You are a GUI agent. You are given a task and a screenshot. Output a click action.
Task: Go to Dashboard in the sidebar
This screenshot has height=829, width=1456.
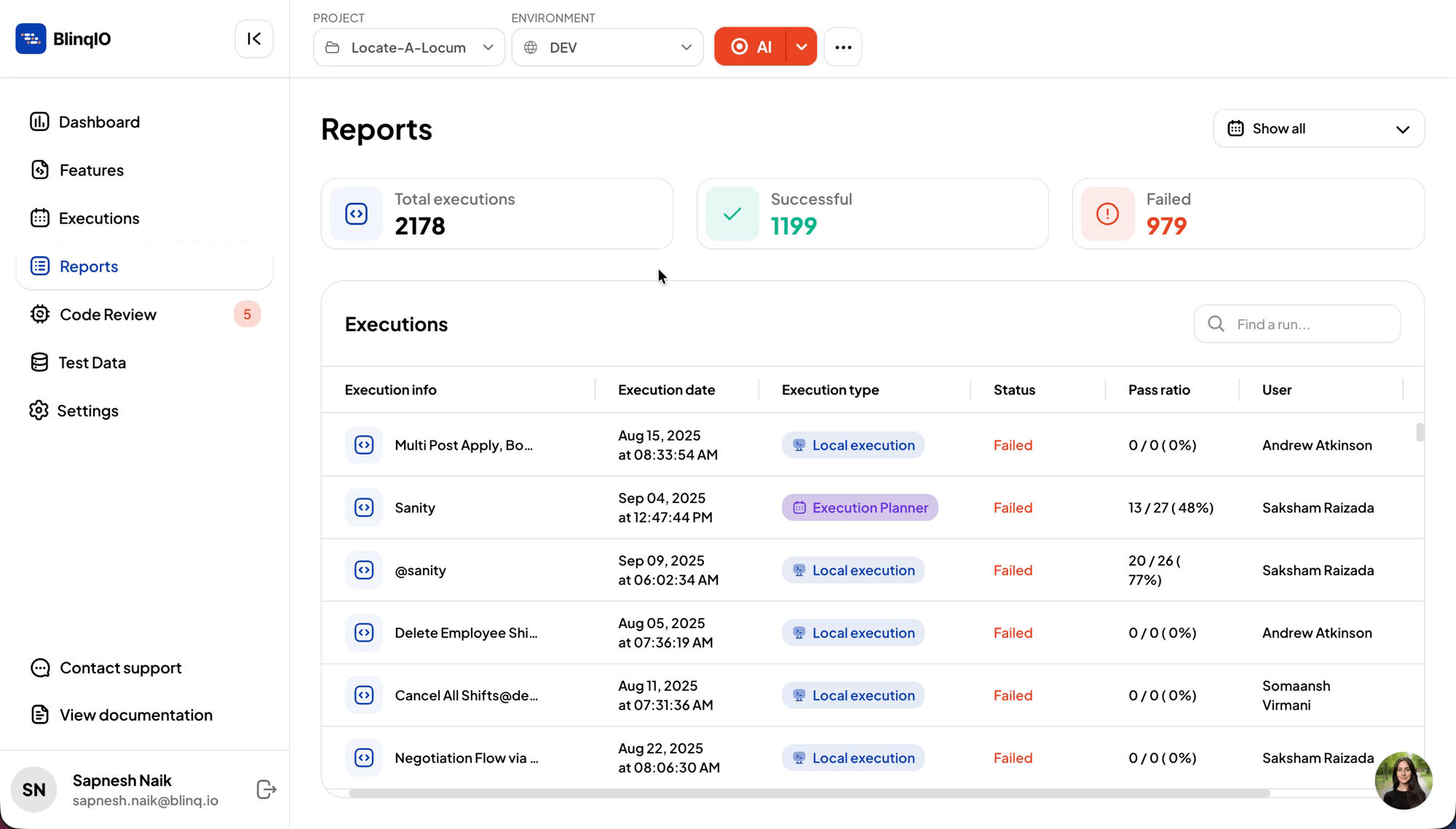(99, 122)
